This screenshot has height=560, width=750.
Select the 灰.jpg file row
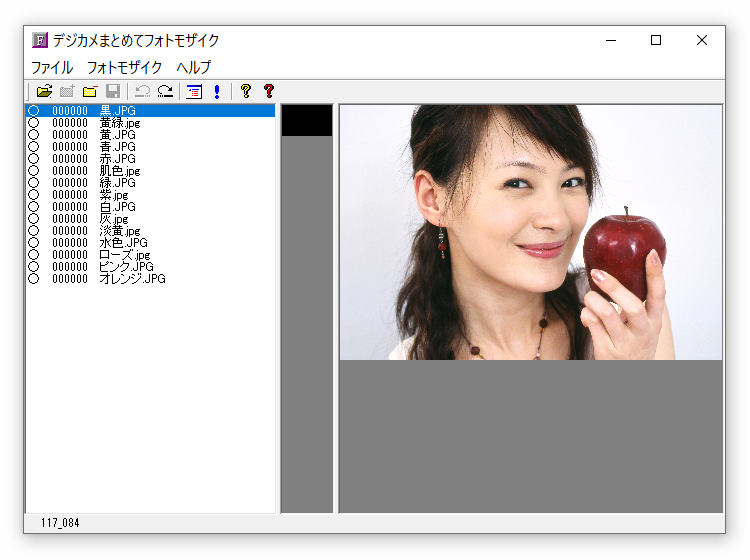coord(151,219)
